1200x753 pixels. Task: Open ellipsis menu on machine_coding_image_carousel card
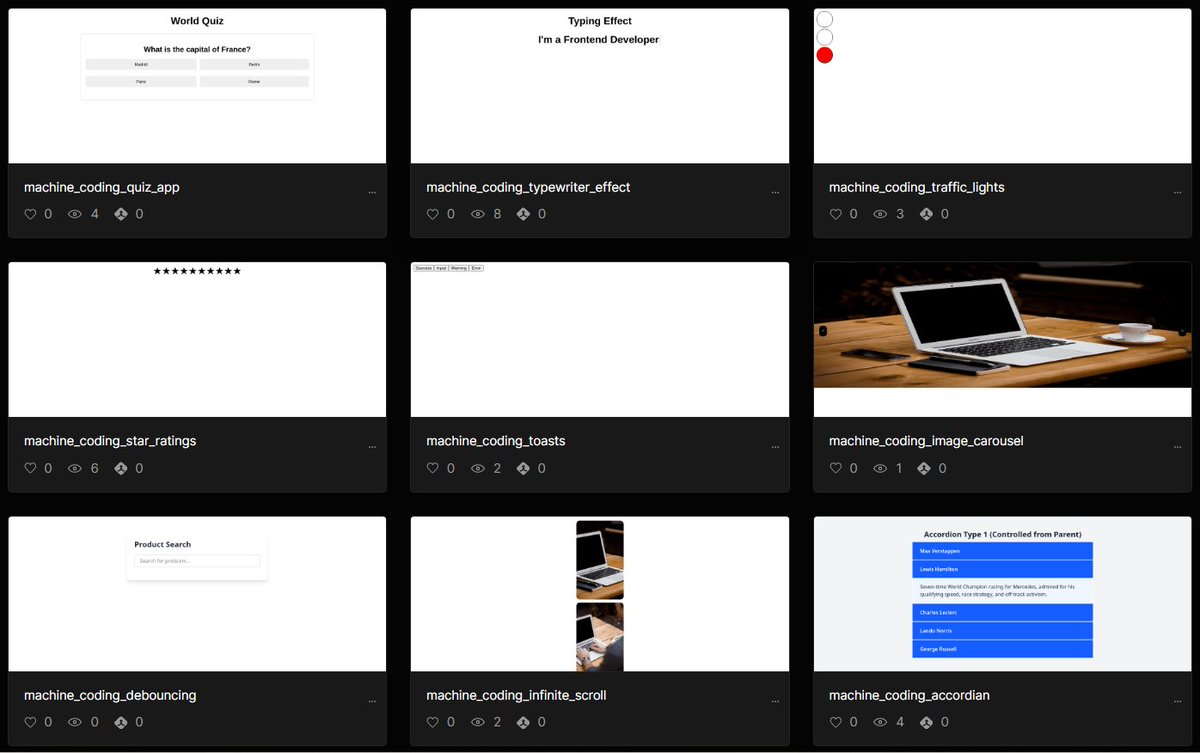[1178, 446]
